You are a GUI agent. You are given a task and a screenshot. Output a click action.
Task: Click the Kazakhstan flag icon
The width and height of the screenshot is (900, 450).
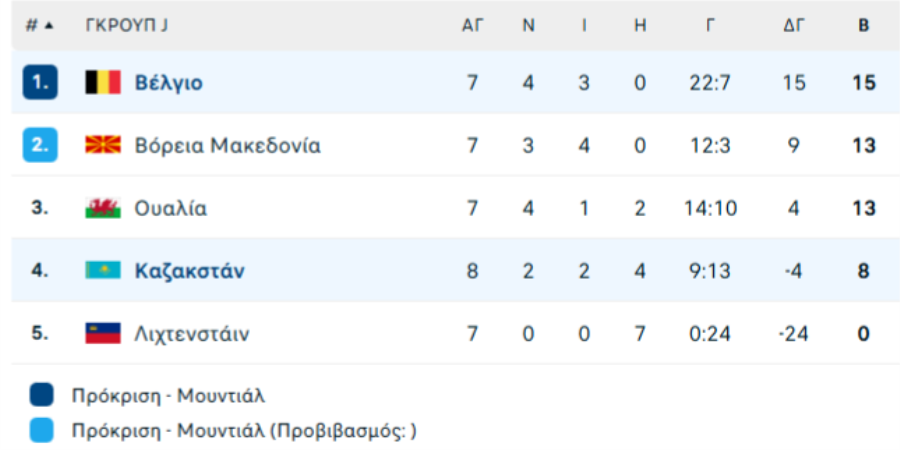pos(103,271)
